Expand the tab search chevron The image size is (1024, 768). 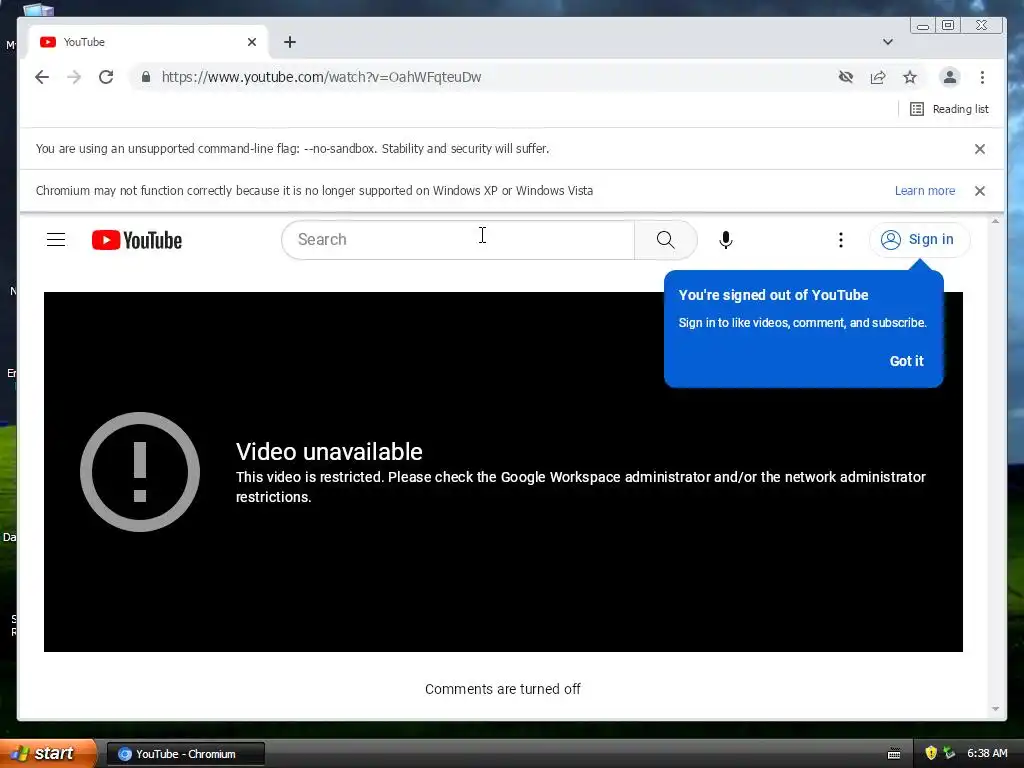pyautogui.click(x=888, y=42)
